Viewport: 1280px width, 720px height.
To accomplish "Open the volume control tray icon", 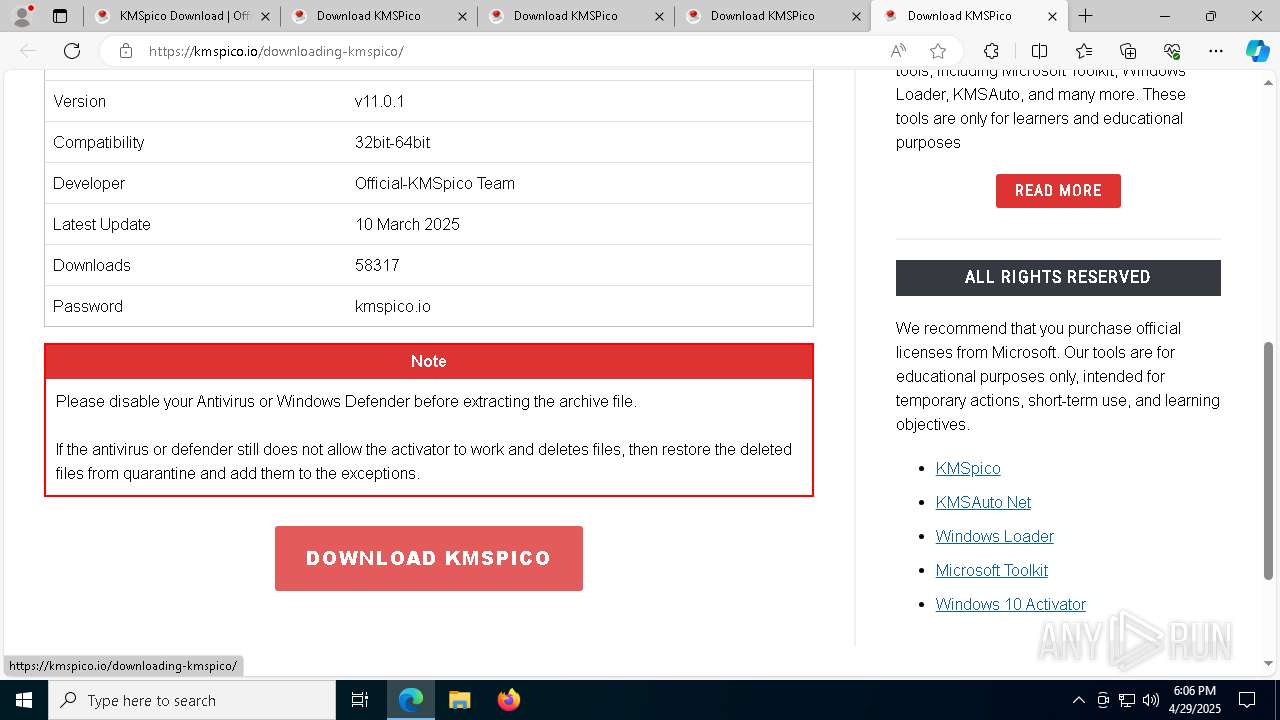I will tap(1150, 700).
